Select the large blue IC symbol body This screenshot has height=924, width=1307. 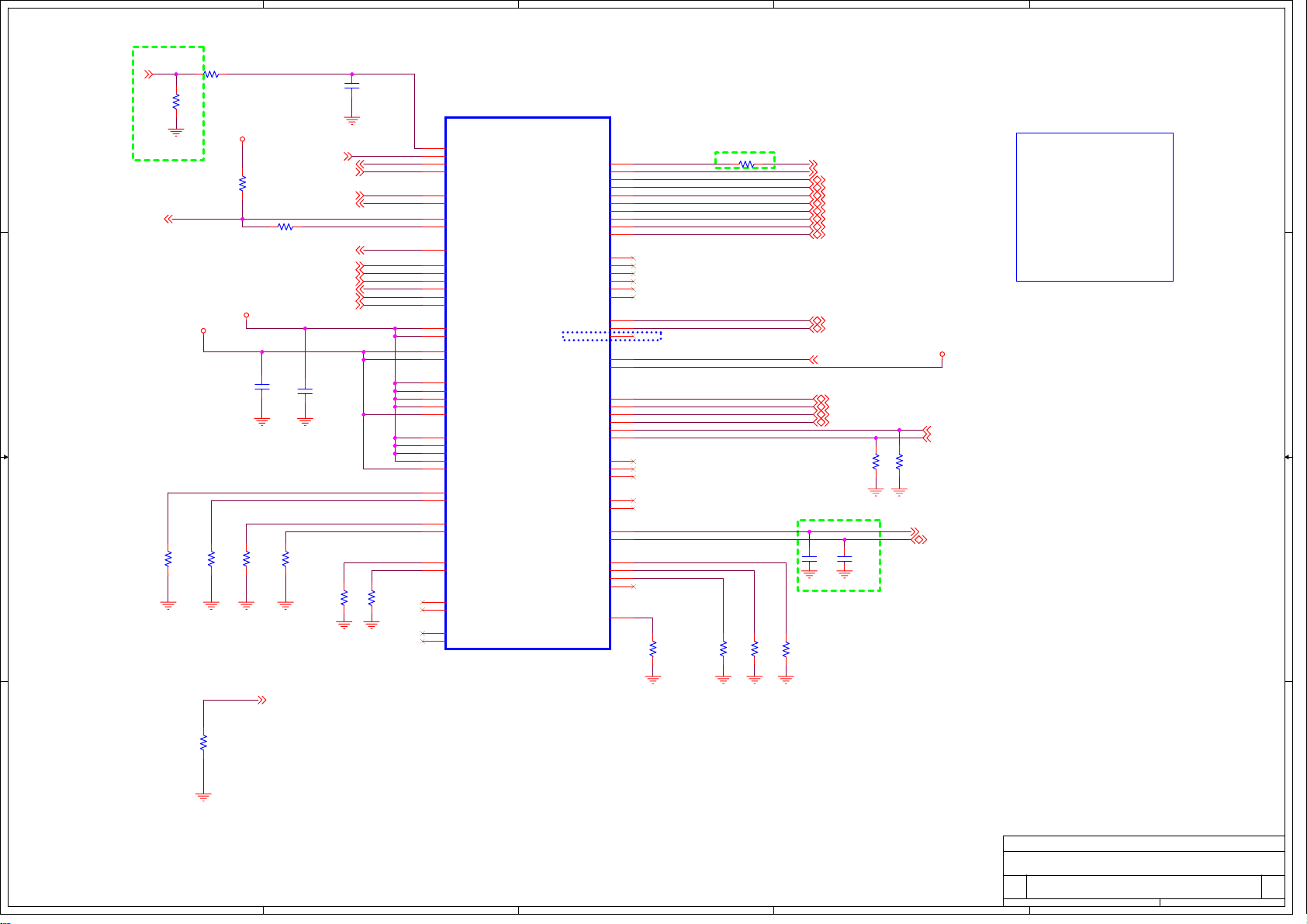[527, 382]
